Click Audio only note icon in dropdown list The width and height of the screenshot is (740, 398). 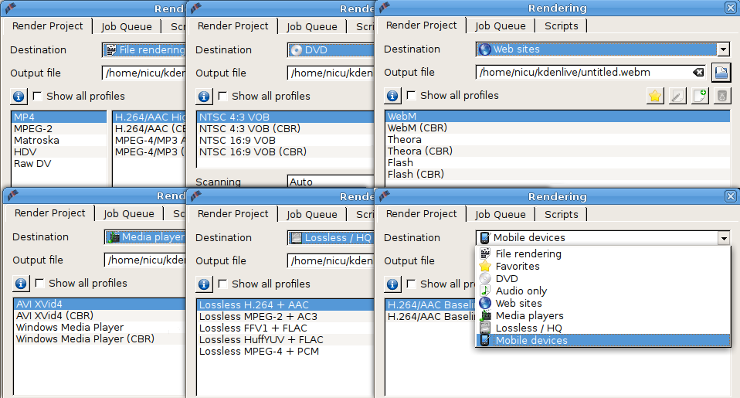pyautogui.click(x=485, y=291)
